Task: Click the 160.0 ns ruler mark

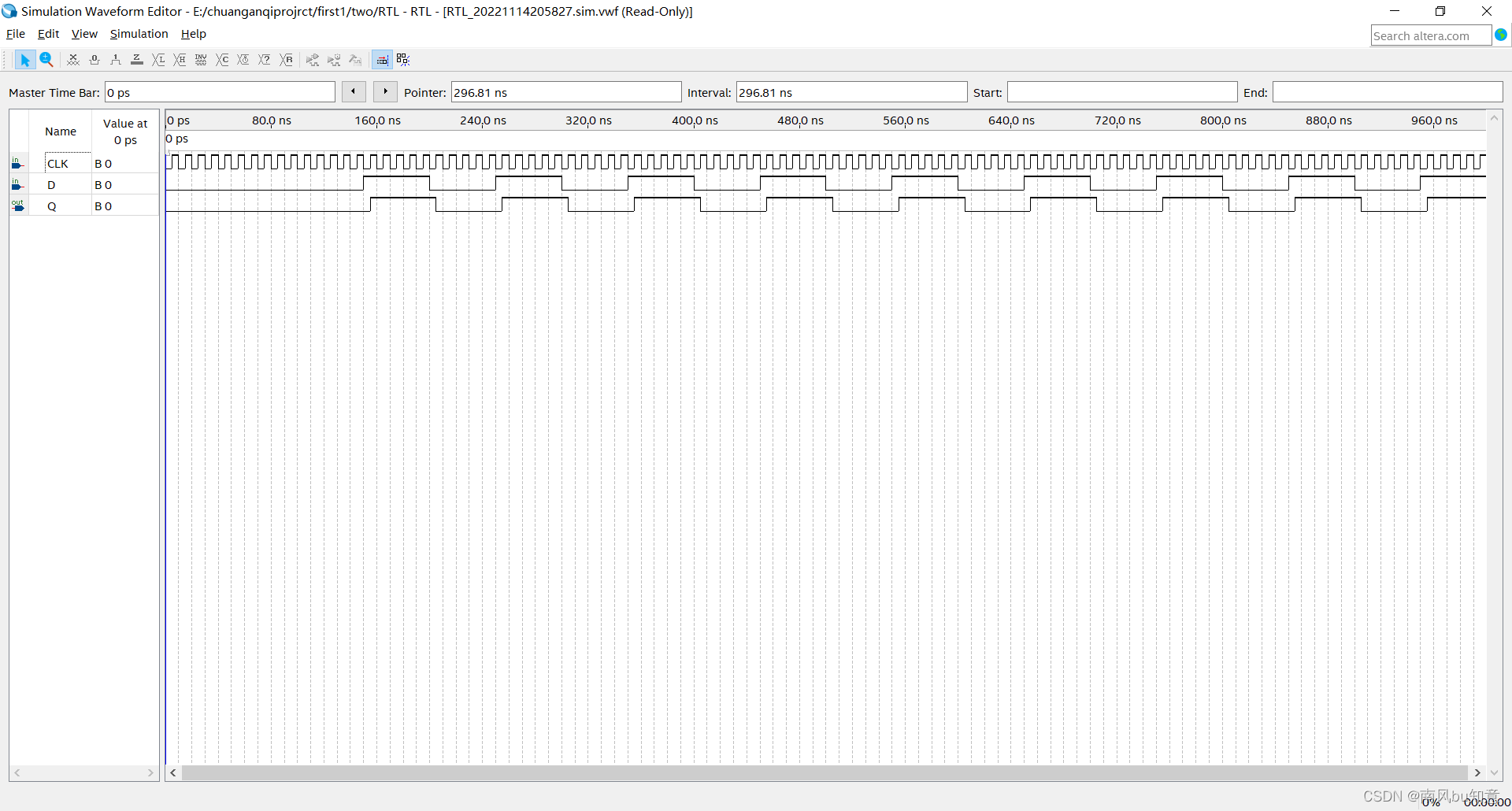Action: pyautogui.click(x=377, y=120)
